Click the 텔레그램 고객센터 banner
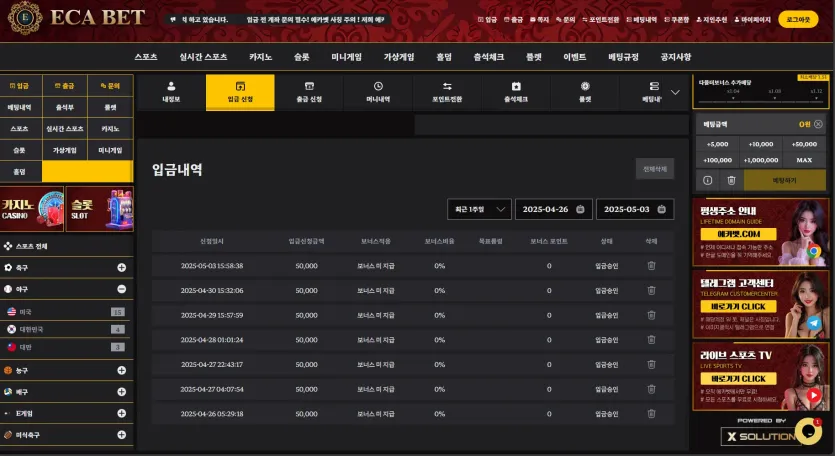Viewport: 835px width, 456px height. (760, 305)
